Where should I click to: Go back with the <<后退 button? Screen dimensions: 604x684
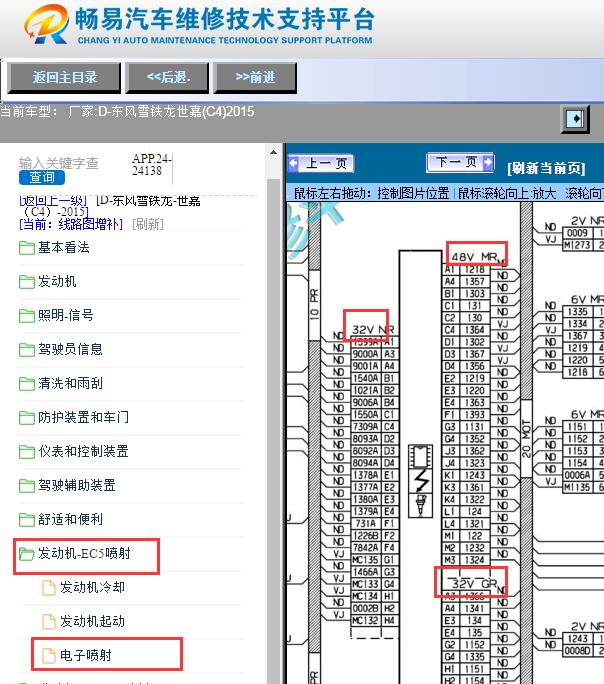167,78
